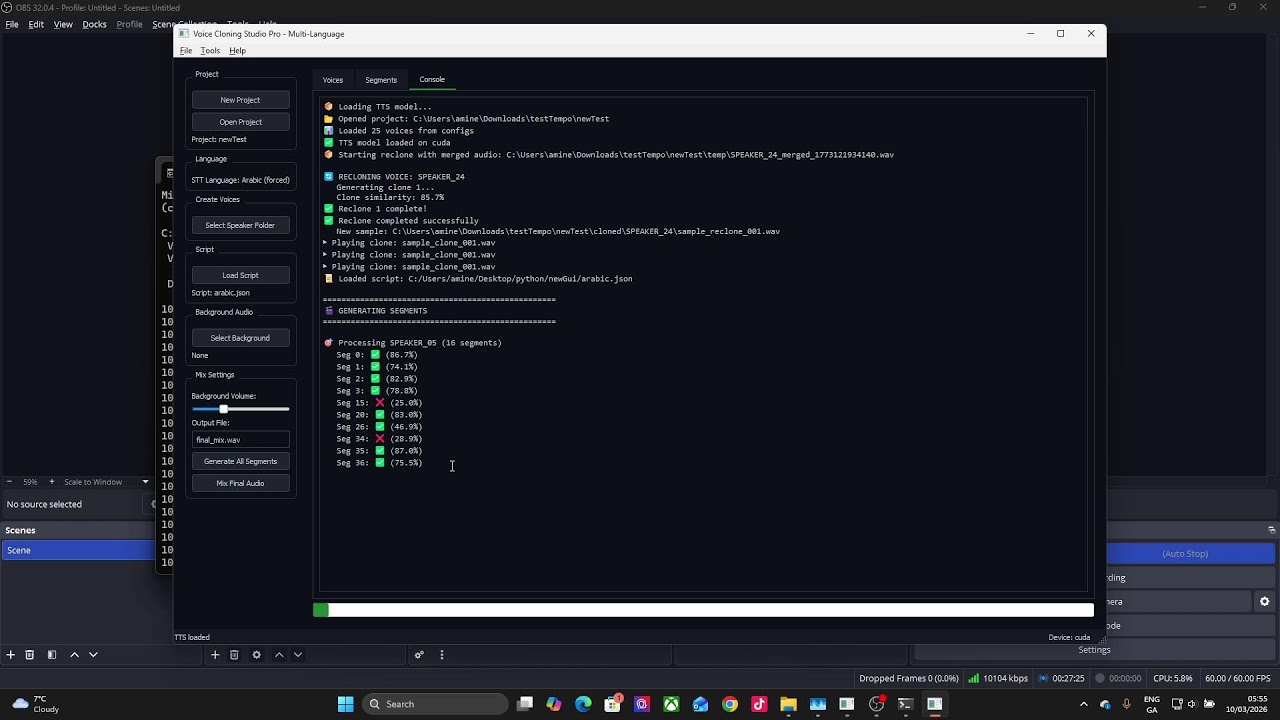Add a new source in OBS Sources toolbar
This screenshot has width=1280, height=720.
[x=214, y=655]
